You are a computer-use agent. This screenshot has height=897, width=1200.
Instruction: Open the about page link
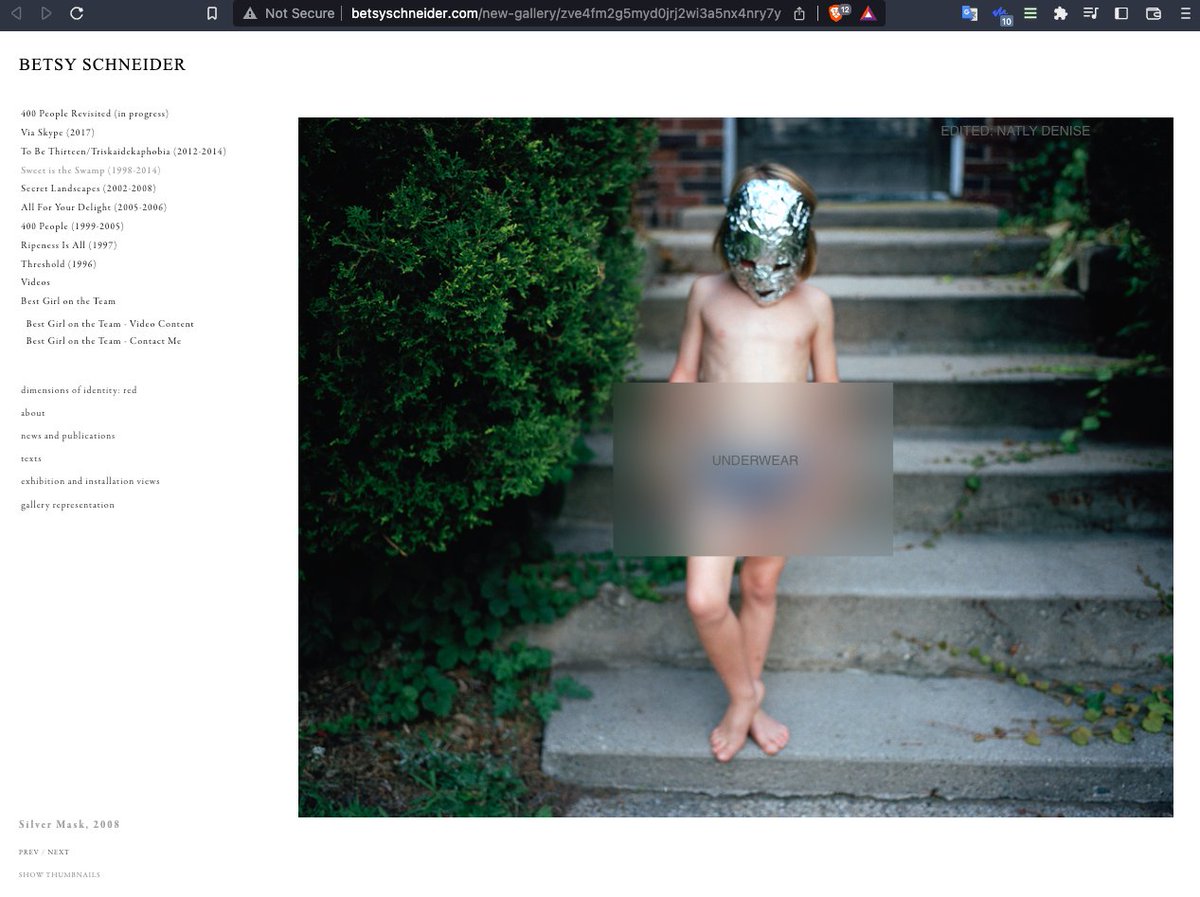[33, 413]
